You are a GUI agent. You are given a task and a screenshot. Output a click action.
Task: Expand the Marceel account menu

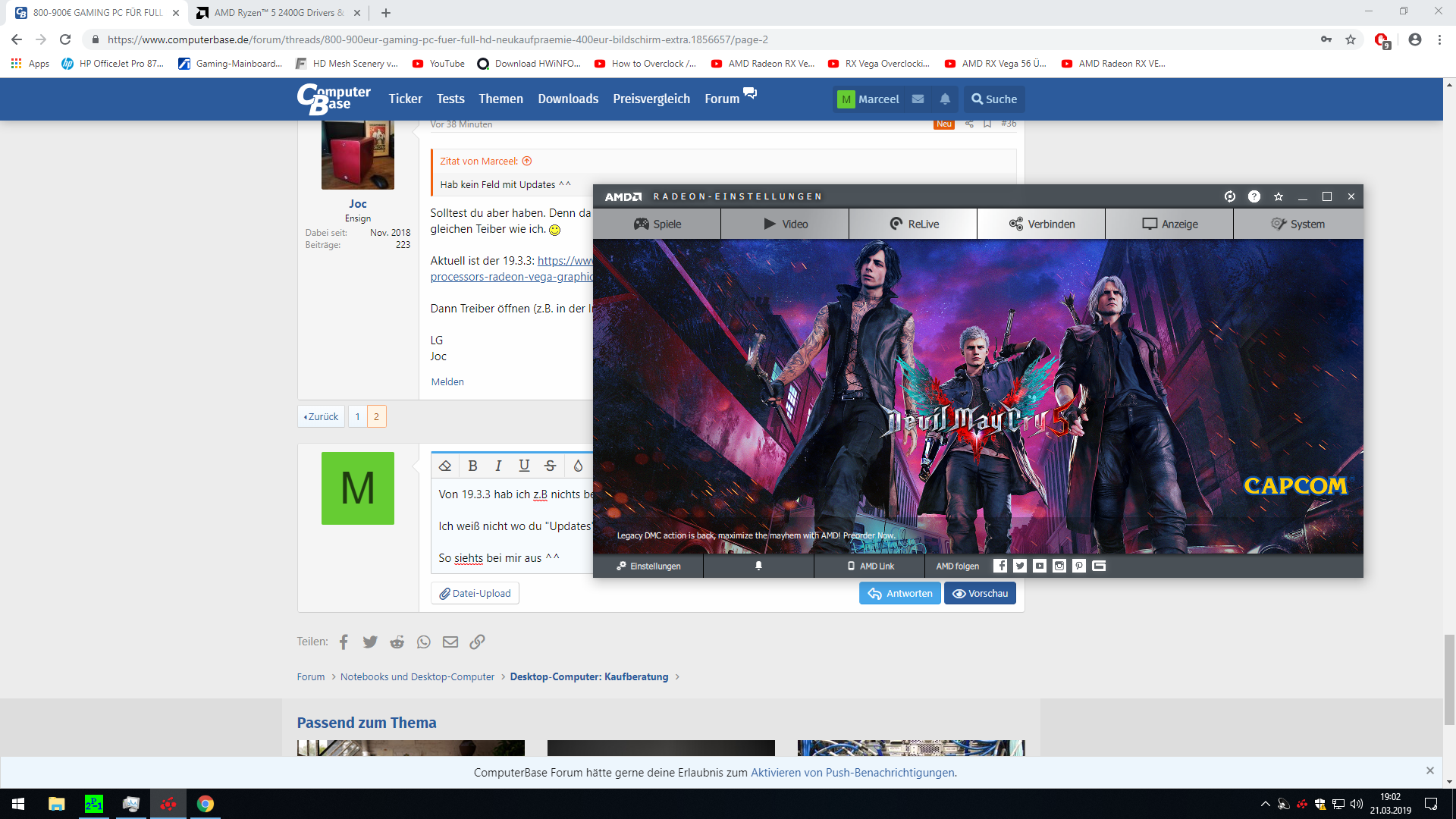[x=868, y=99]
